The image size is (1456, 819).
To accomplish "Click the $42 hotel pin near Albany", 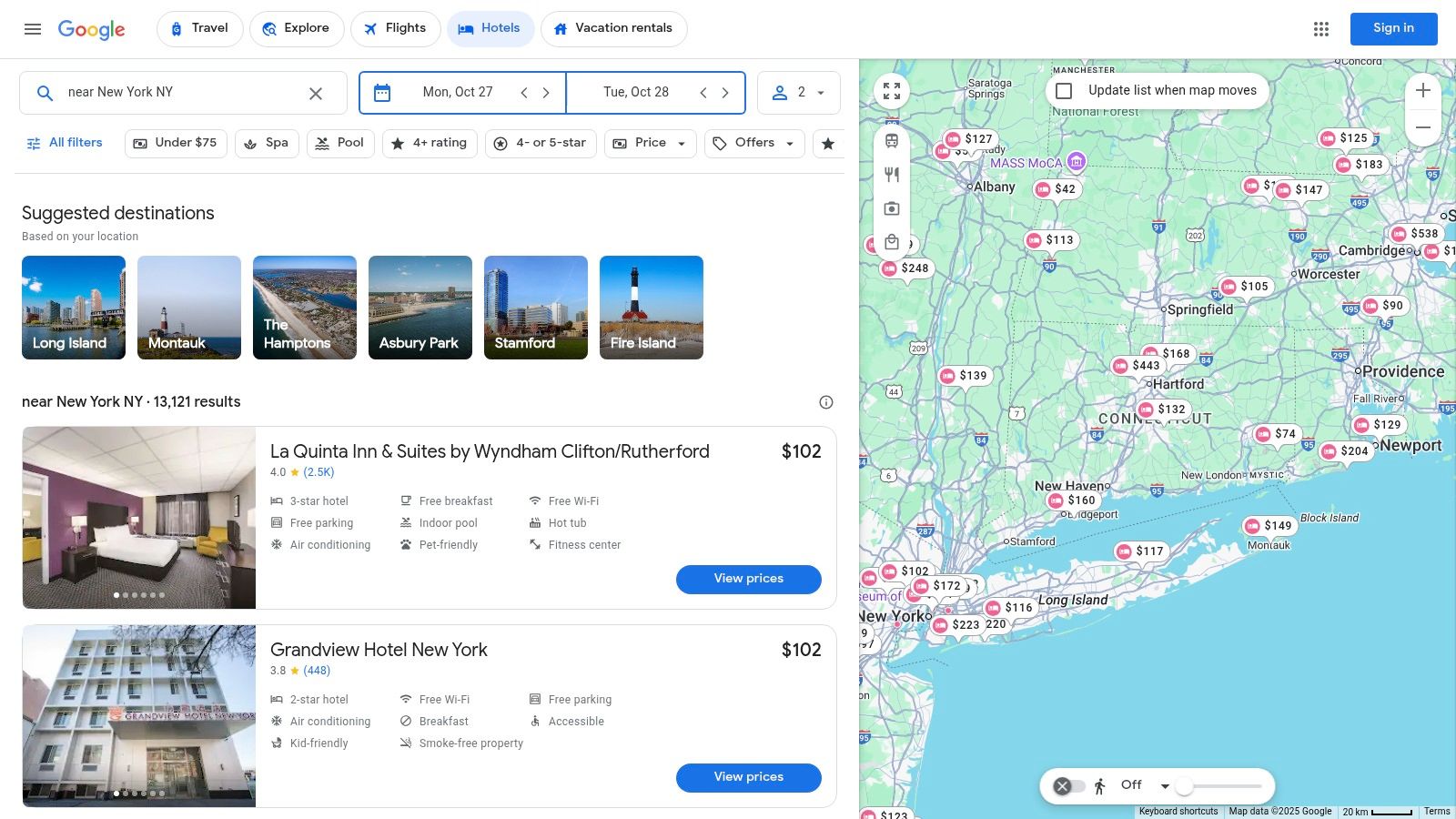I will point(1056,189).
